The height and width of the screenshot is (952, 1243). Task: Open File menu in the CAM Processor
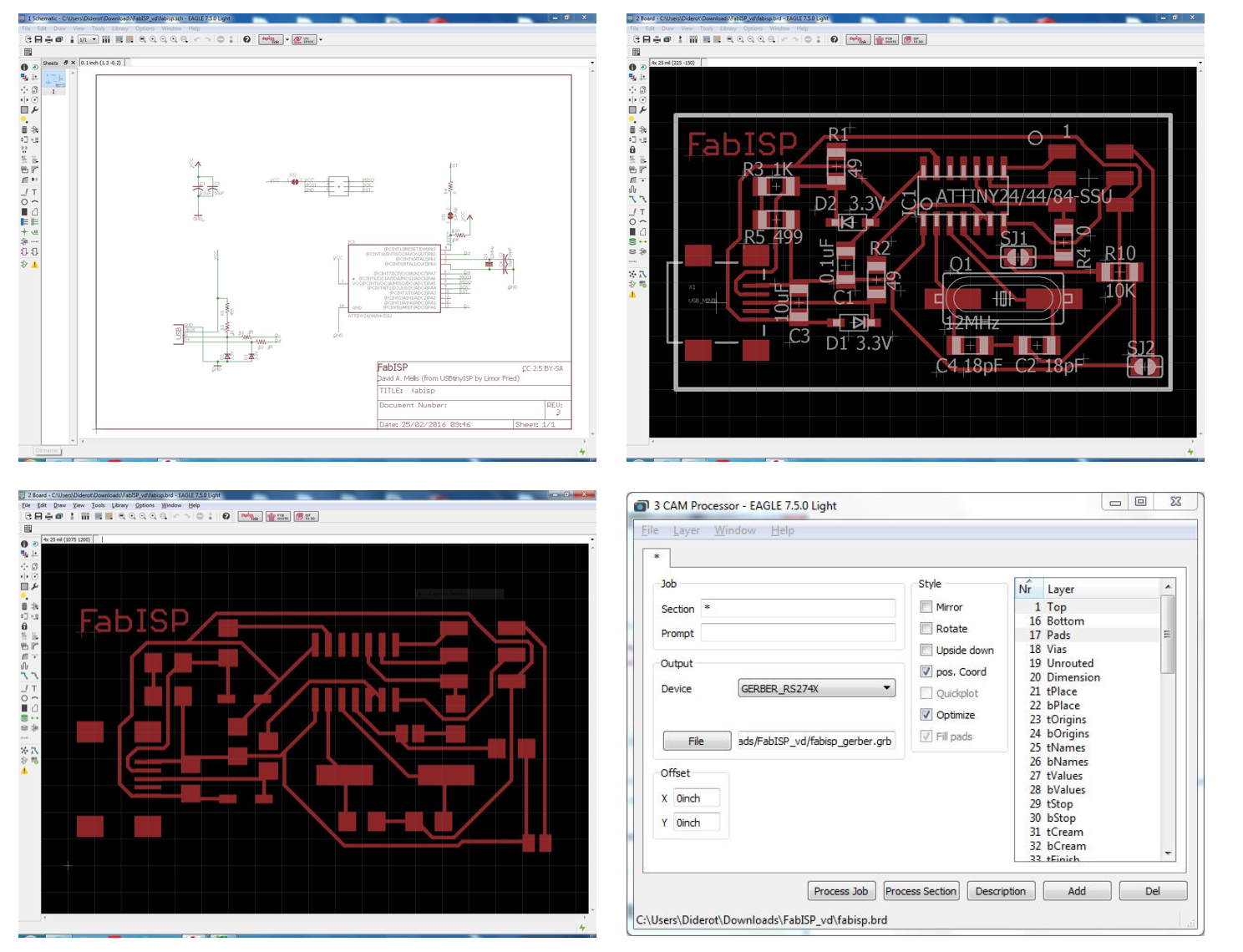(x=650, y=530)
